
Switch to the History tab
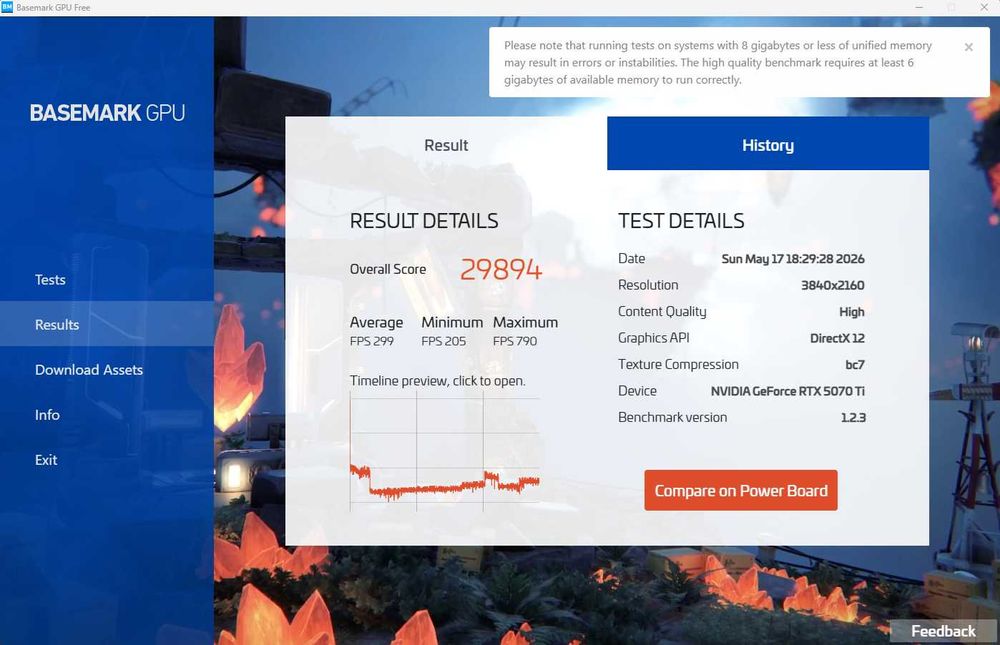tap(768, 145)
